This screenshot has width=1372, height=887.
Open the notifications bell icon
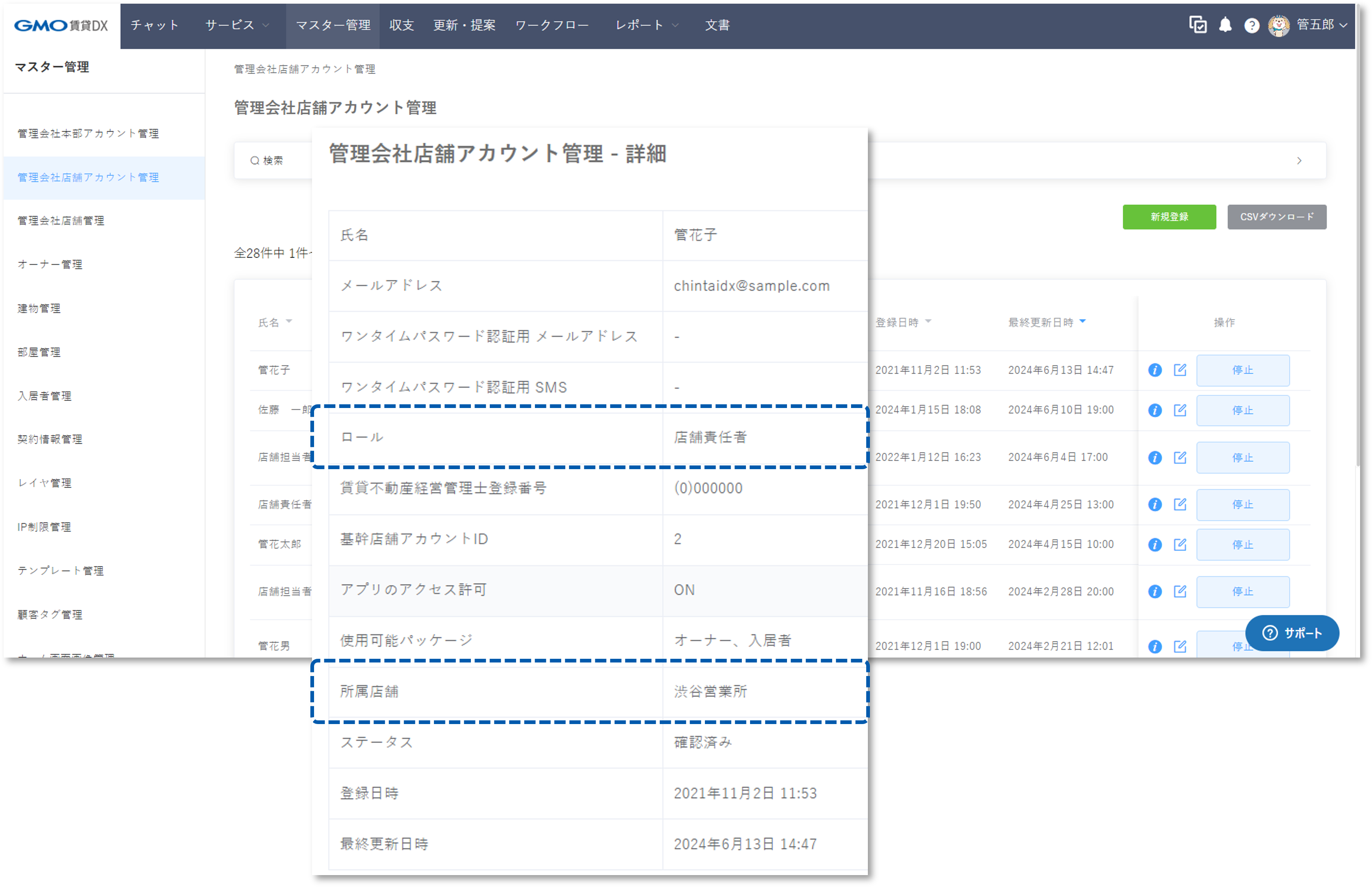1226,25
